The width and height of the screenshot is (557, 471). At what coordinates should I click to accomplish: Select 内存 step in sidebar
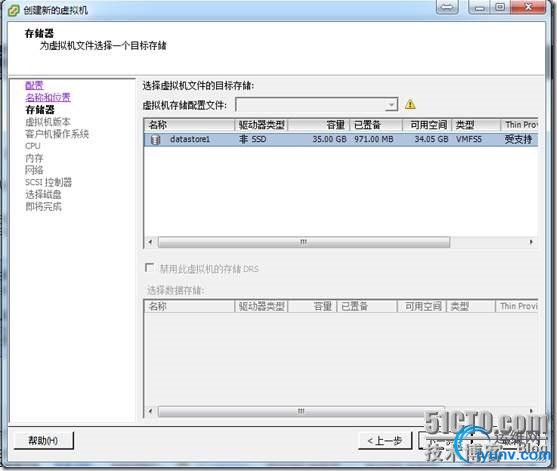[x=34, y=158]
